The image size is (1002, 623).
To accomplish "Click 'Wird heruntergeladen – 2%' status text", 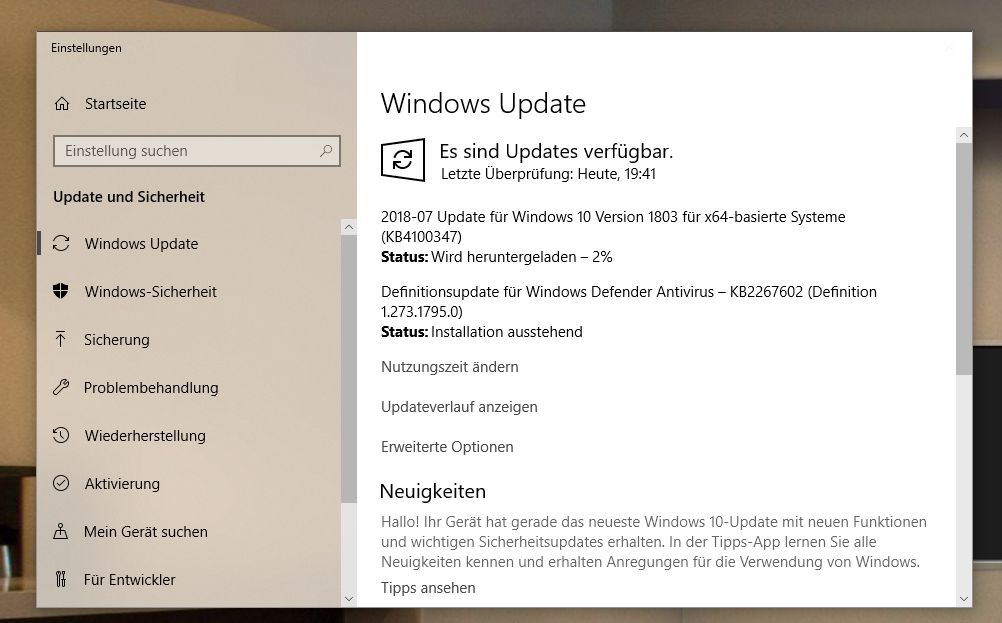I will pyautogui.click(x=521, y=257).
